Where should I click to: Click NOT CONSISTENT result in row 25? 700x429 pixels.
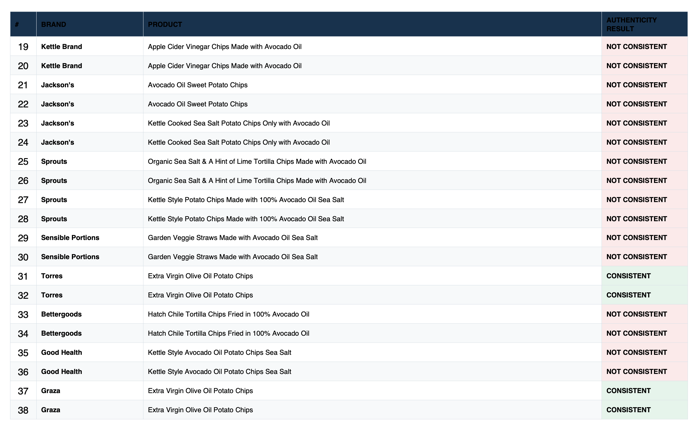coord(636,162)
